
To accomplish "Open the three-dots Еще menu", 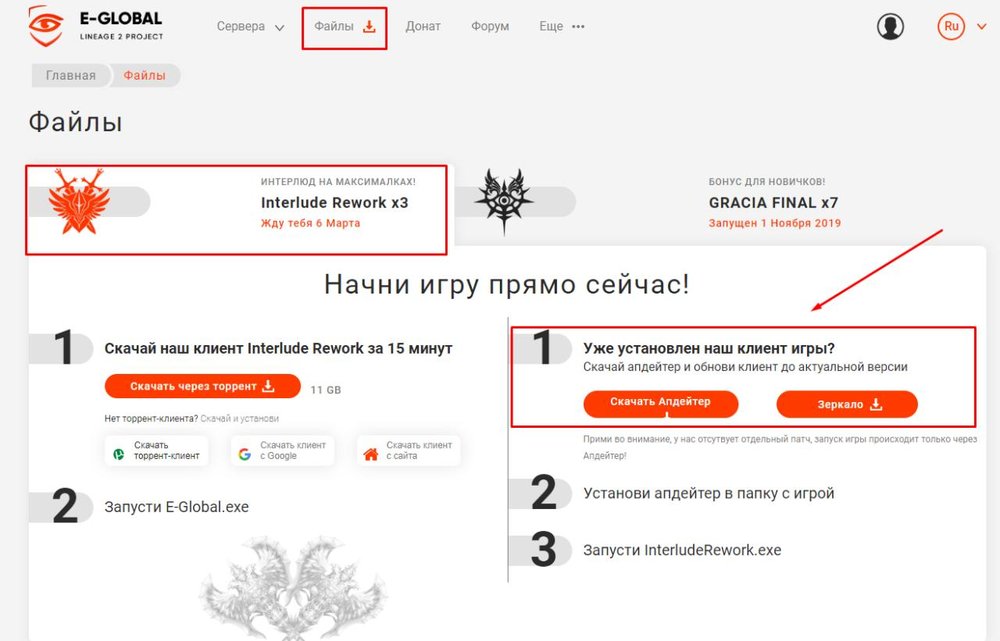I will (578, 27).
